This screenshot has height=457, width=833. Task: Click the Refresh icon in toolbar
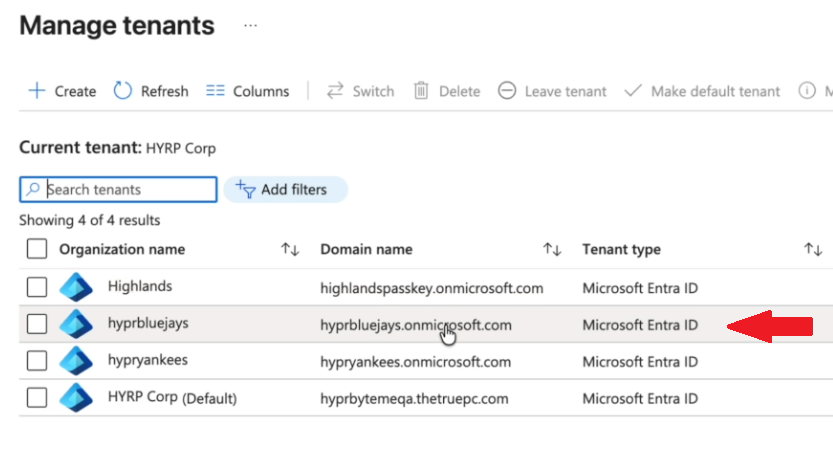123,91
